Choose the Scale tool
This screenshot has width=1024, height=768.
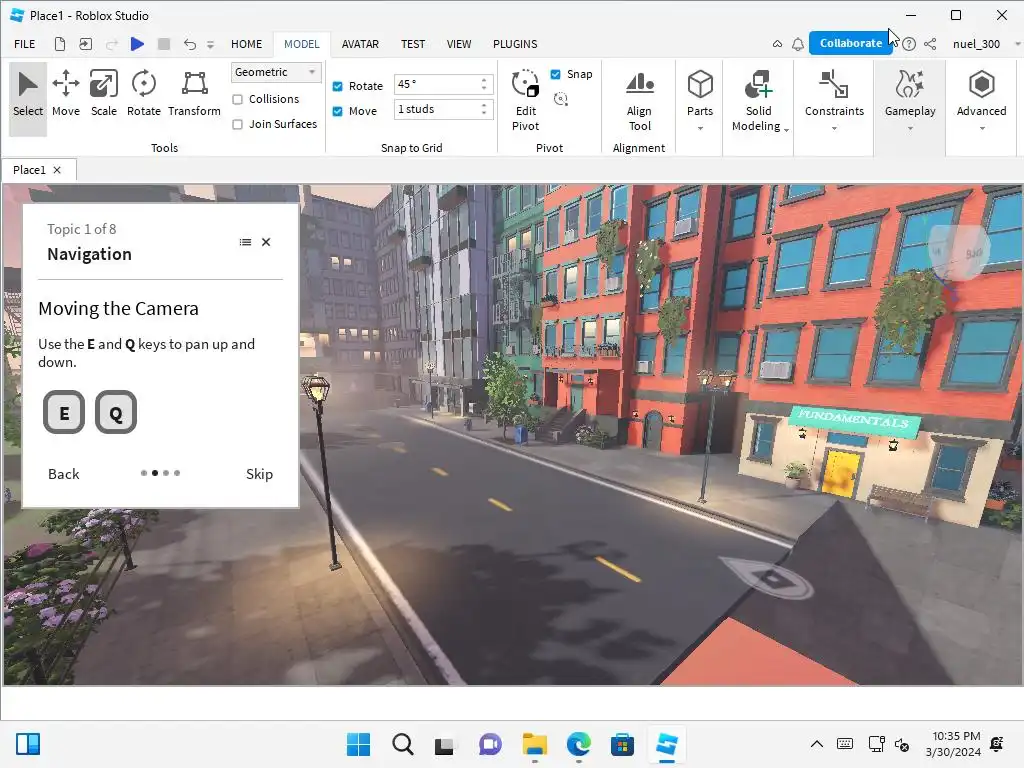tap(104, 93)
